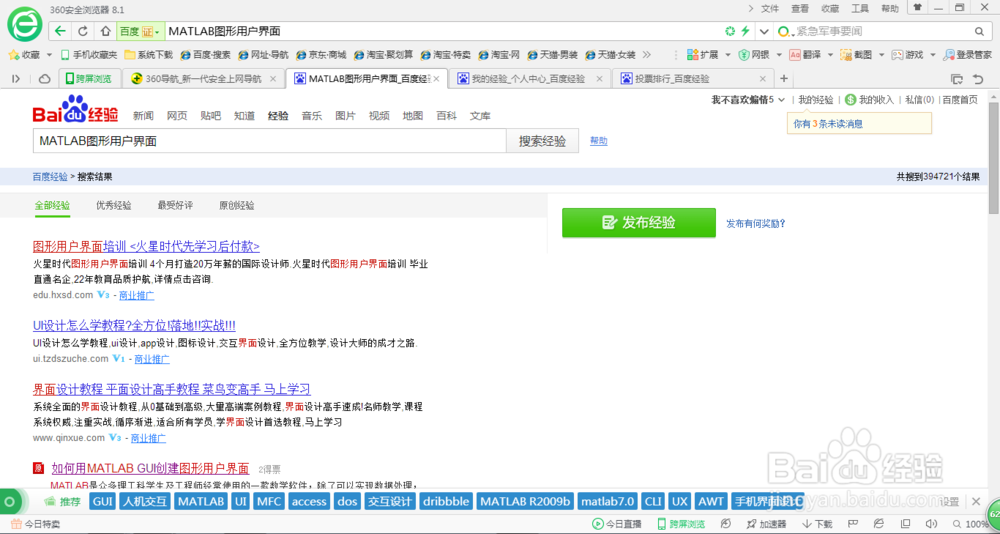
Task: Open 手机收藏夹 bookmark
Action: (x=89, y=55)
